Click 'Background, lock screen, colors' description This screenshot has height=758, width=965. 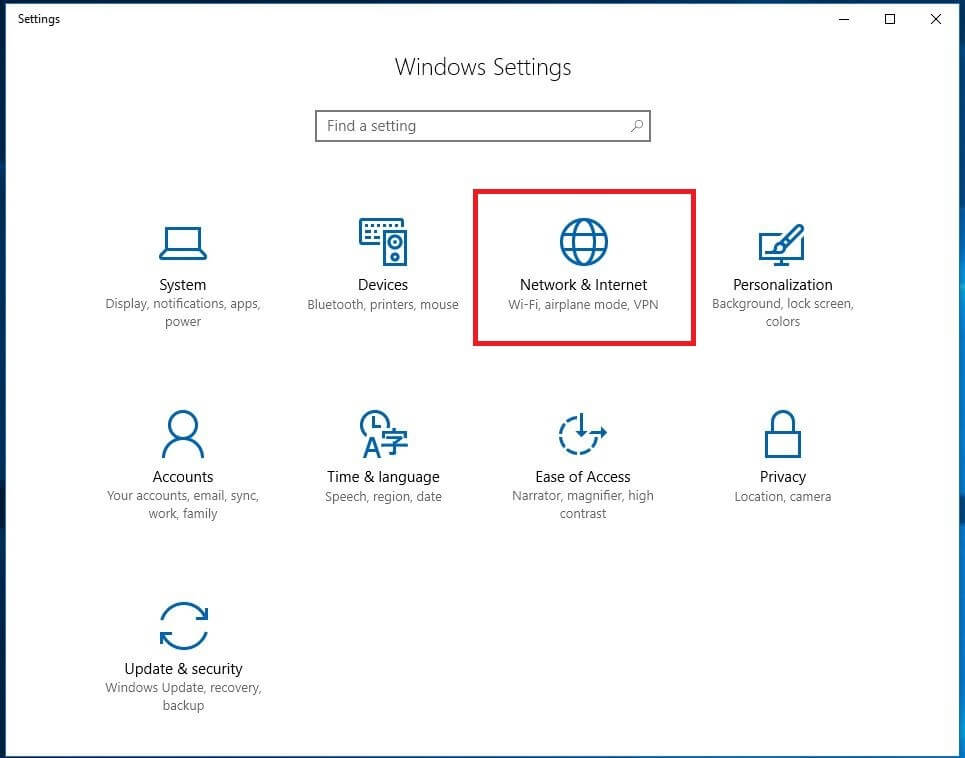[x=783, y=313]
